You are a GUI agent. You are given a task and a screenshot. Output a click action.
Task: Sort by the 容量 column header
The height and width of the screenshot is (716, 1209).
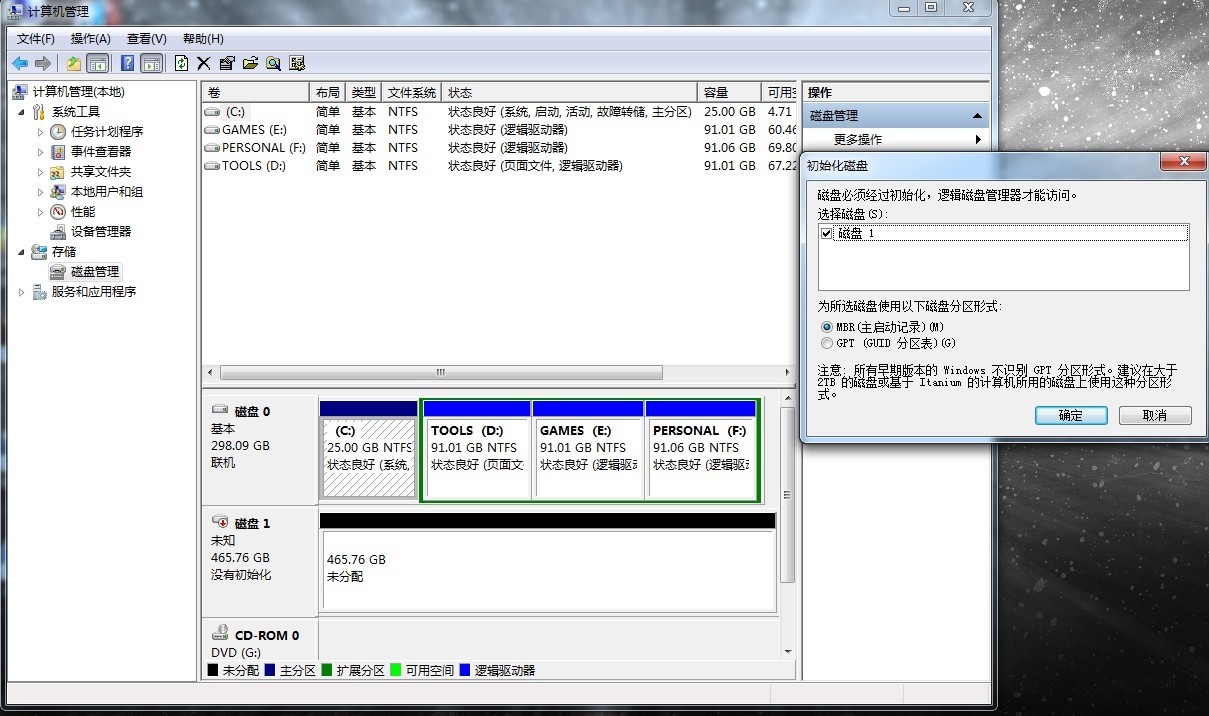tap(730, 92)
